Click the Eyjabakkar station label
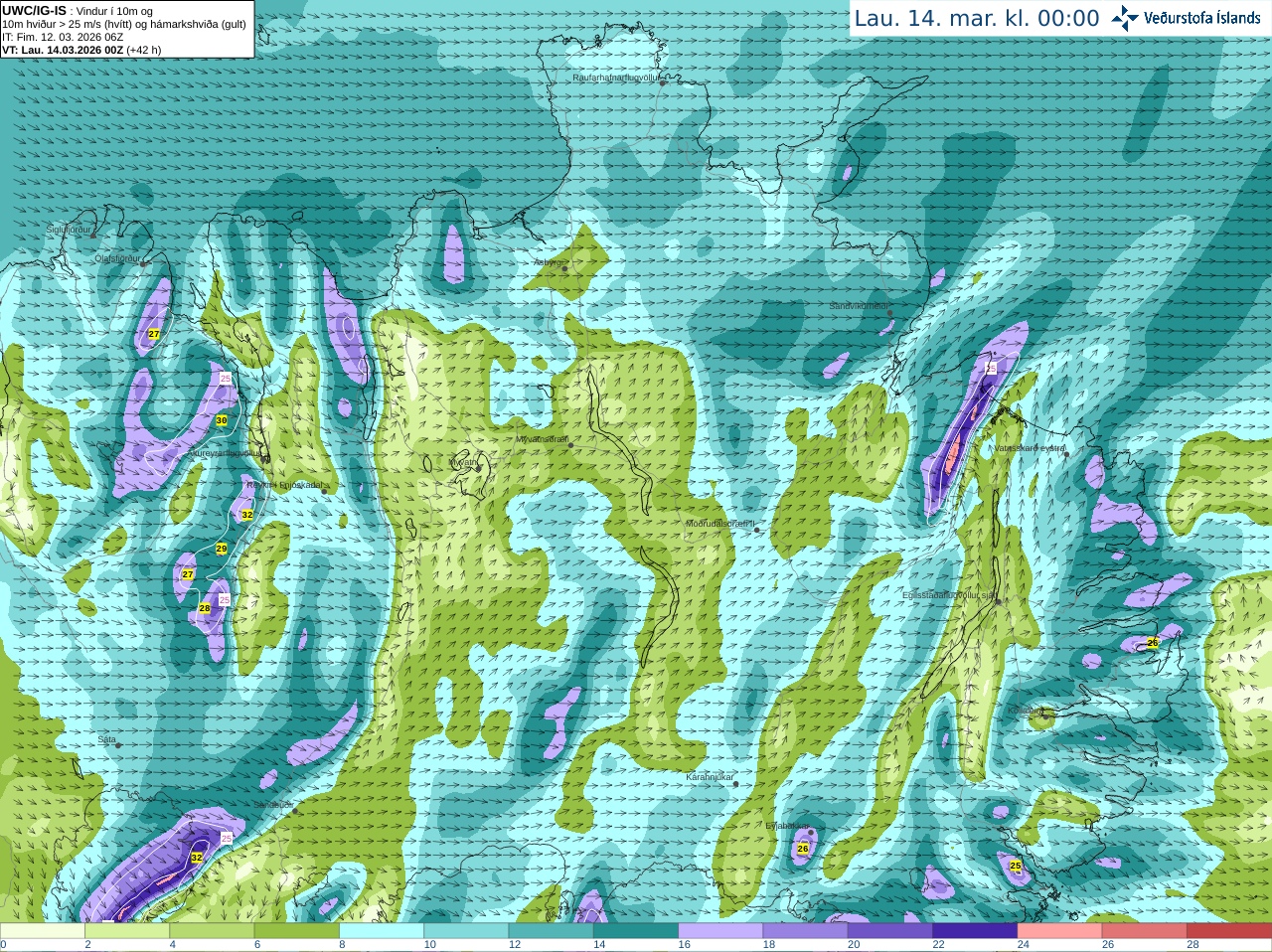This screenshot has height=952, width=1272. pyautogui.click(x=787, y=826)
